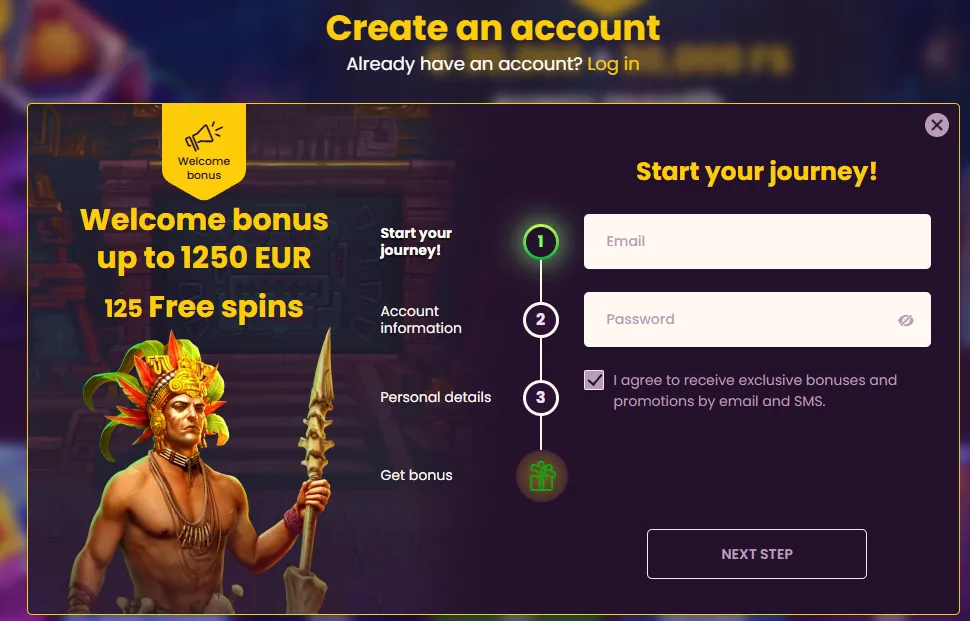This screenshot has width=970, height=621.
Task: Click the Account information step label
Action: click(x=421, y=320)
